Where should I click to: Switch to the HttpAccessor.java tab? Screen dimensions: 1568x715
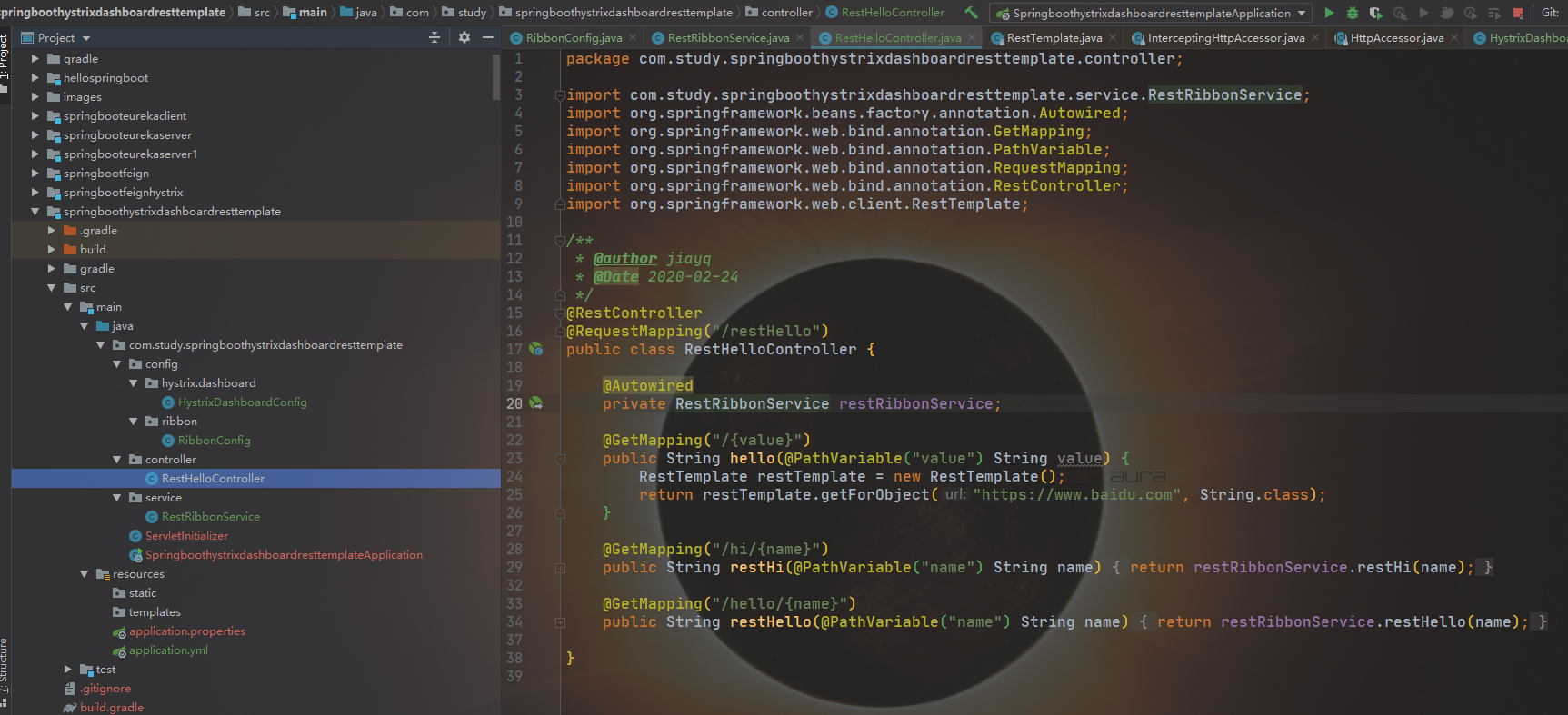1397,37
